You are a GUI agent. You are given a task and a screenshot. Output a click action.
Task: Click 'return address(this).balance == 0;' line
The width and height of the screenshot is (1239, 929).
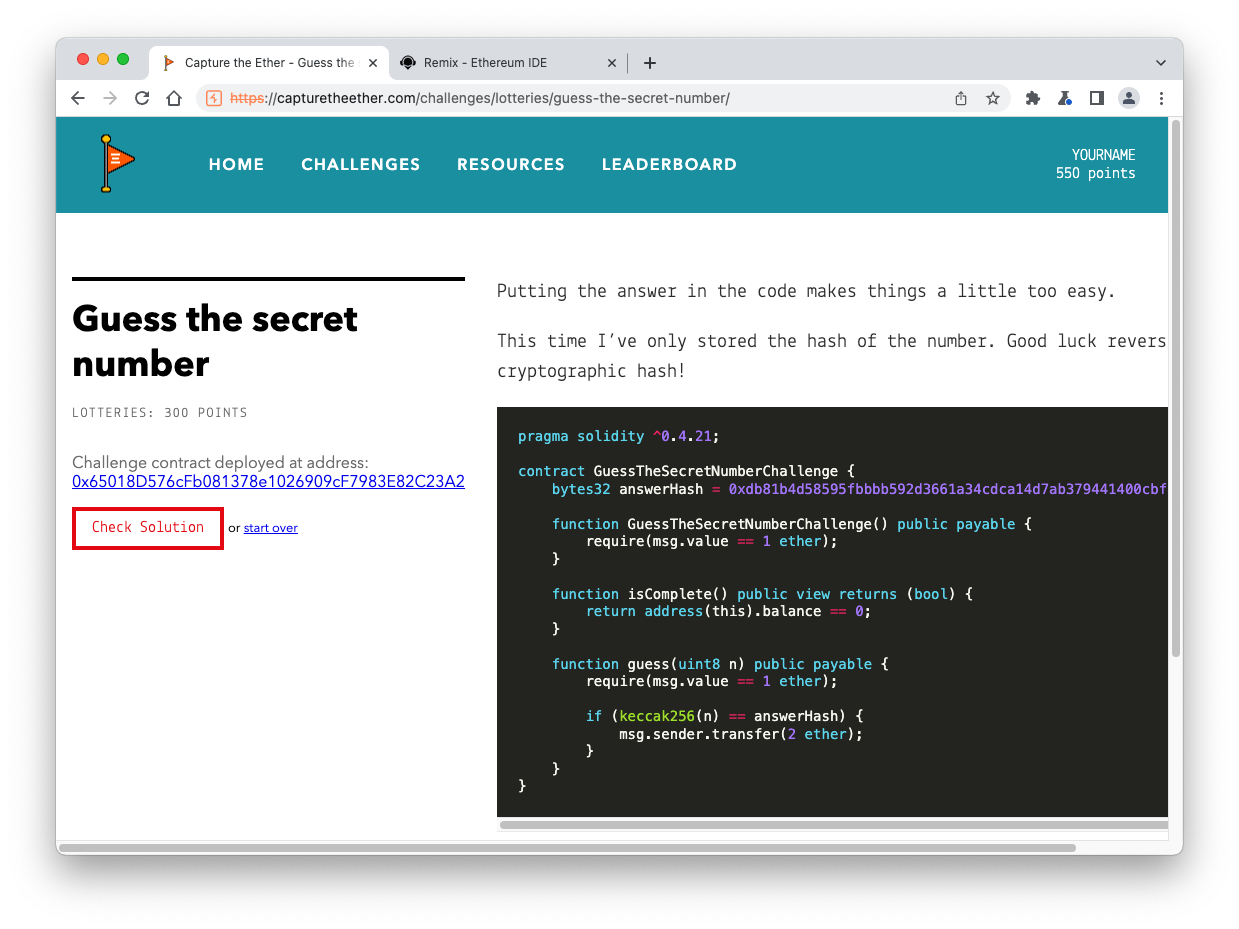tap(728, 611)
